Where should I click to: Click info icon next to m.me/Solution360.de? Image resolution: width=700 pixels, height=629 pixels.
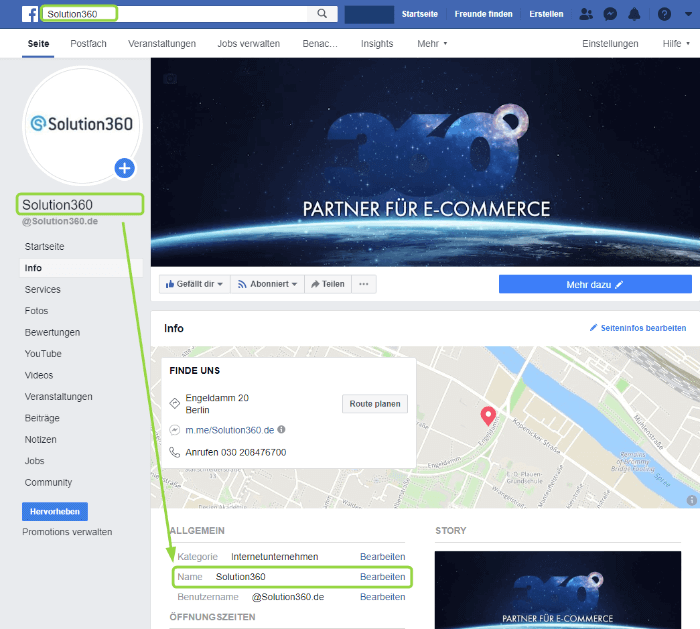click(x=281, y=429)
